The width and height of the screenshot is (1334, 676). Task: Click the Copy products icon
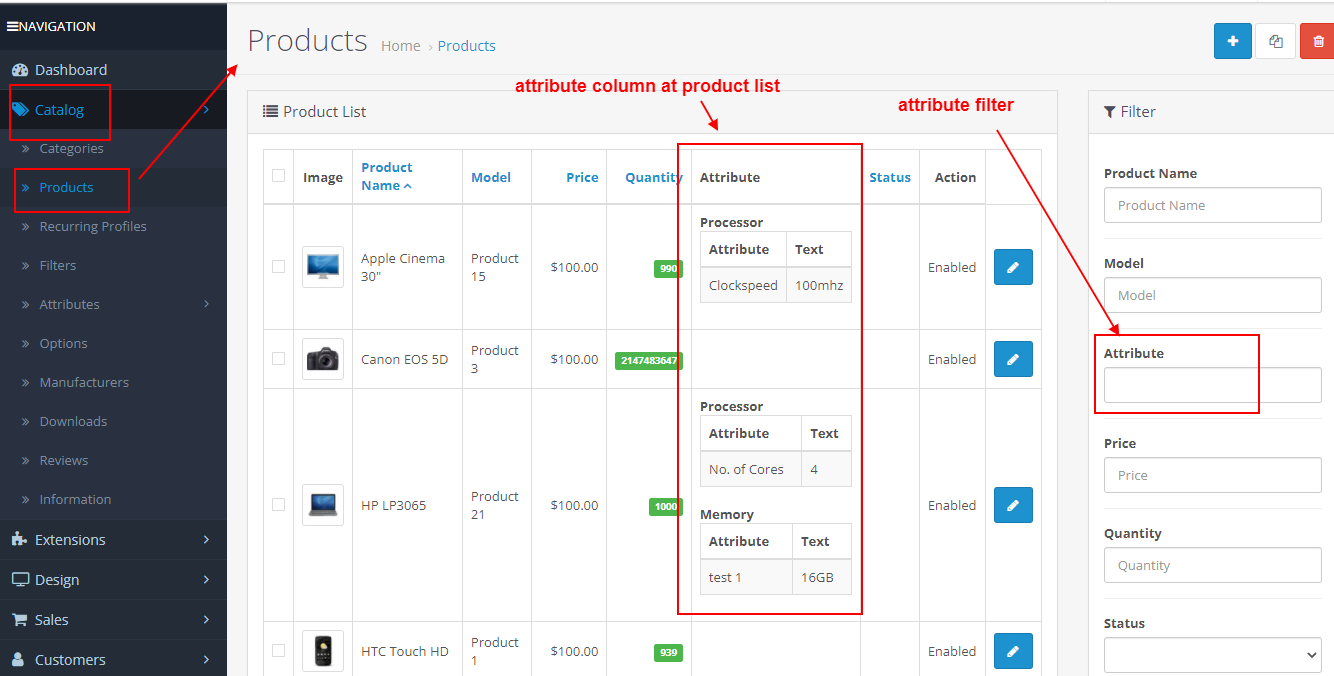coord(1275,41)
